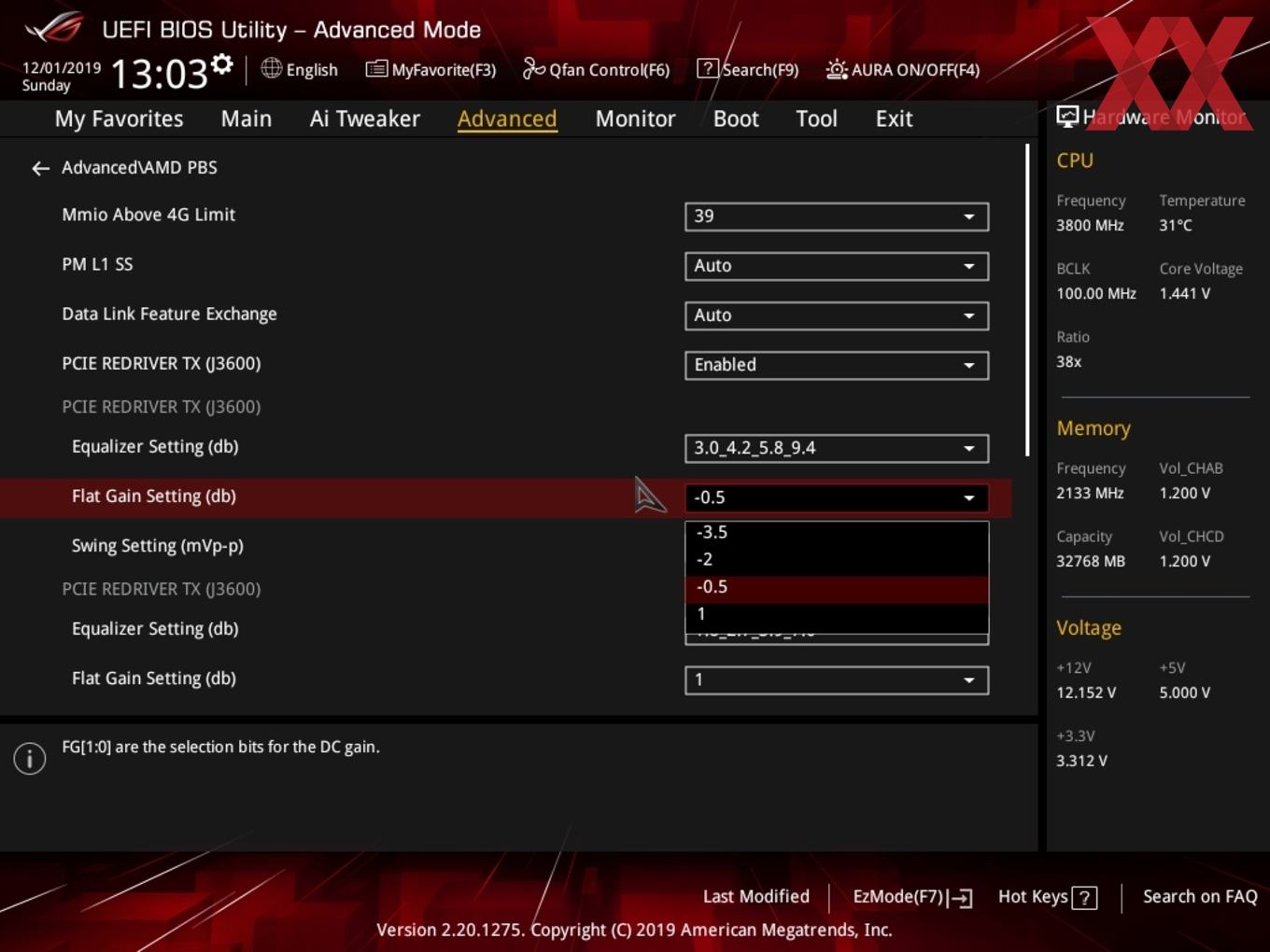Click Search on FAQ

(x=1200, y=897)
